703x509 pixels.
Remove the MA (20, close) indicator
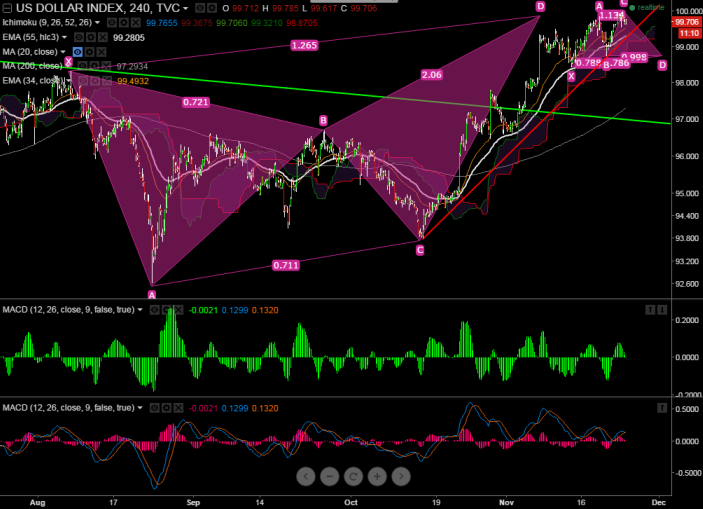pyautogui.click(x=101, y=52)
